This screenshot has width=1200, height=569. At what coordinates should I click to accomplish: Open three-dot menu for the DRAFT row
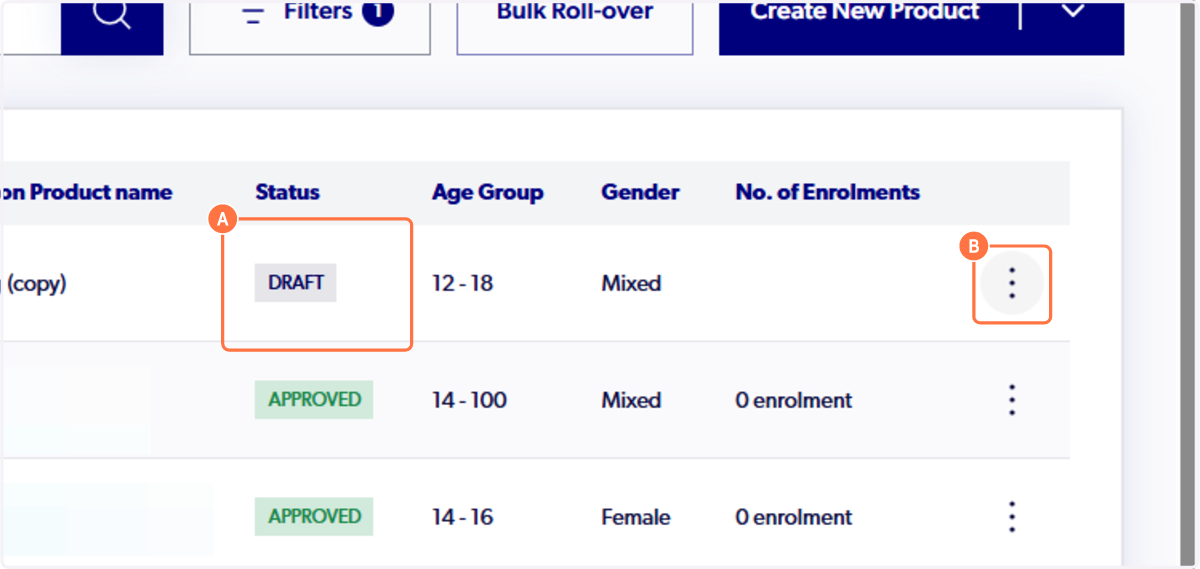1012,284
